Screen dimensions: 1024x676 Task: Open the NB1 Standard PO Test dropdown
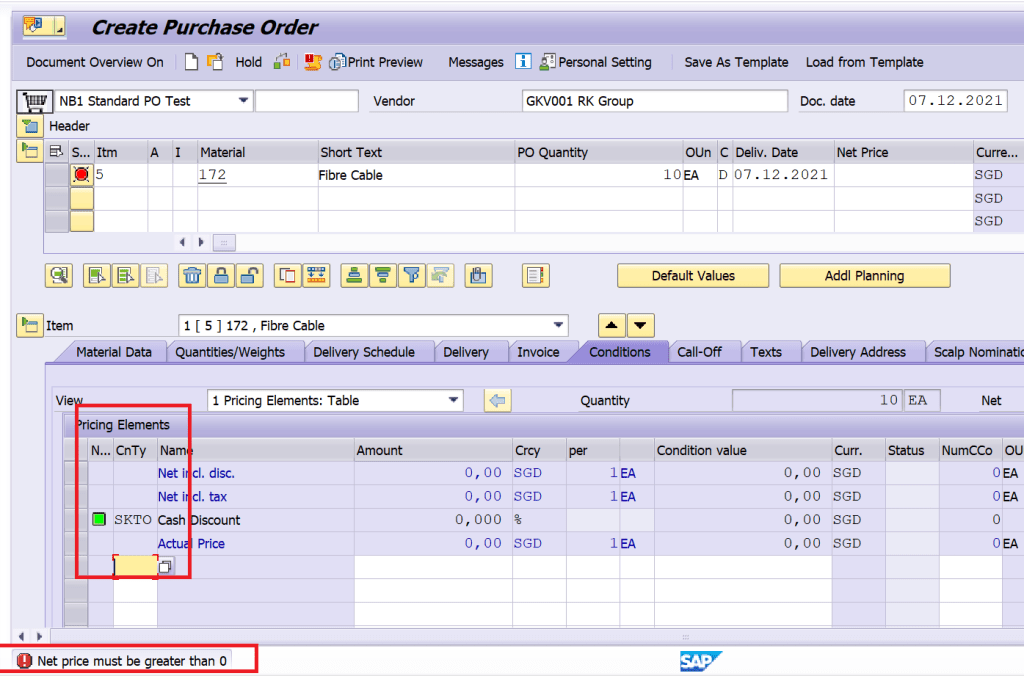coord(243,101)
